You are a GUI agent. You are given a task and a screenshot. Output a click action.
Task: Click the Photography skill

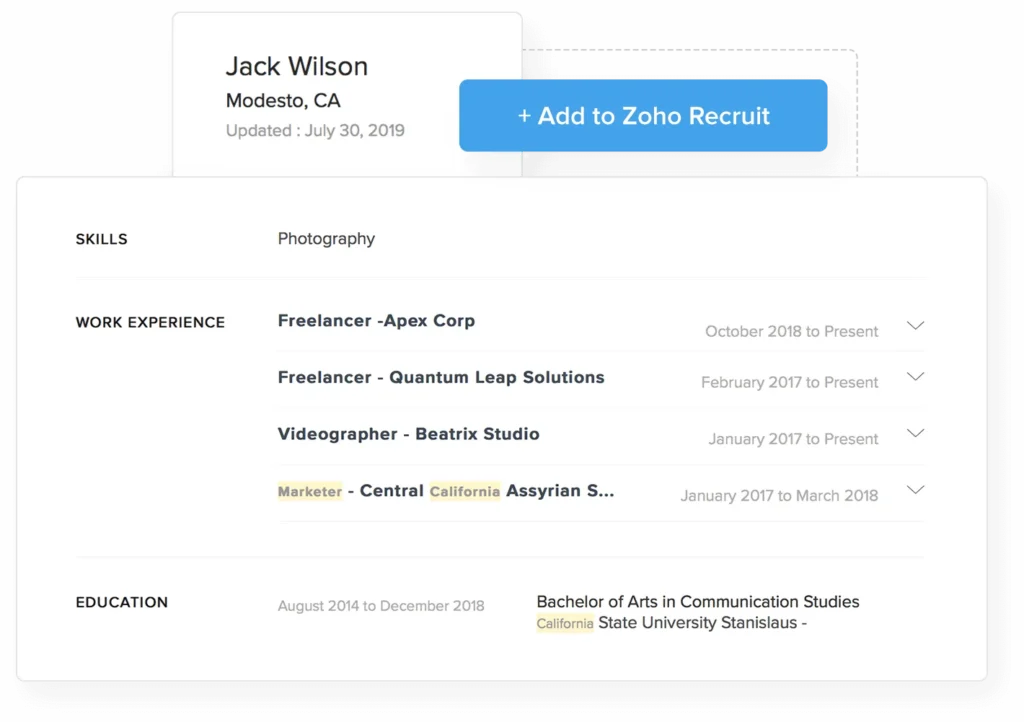326,239
